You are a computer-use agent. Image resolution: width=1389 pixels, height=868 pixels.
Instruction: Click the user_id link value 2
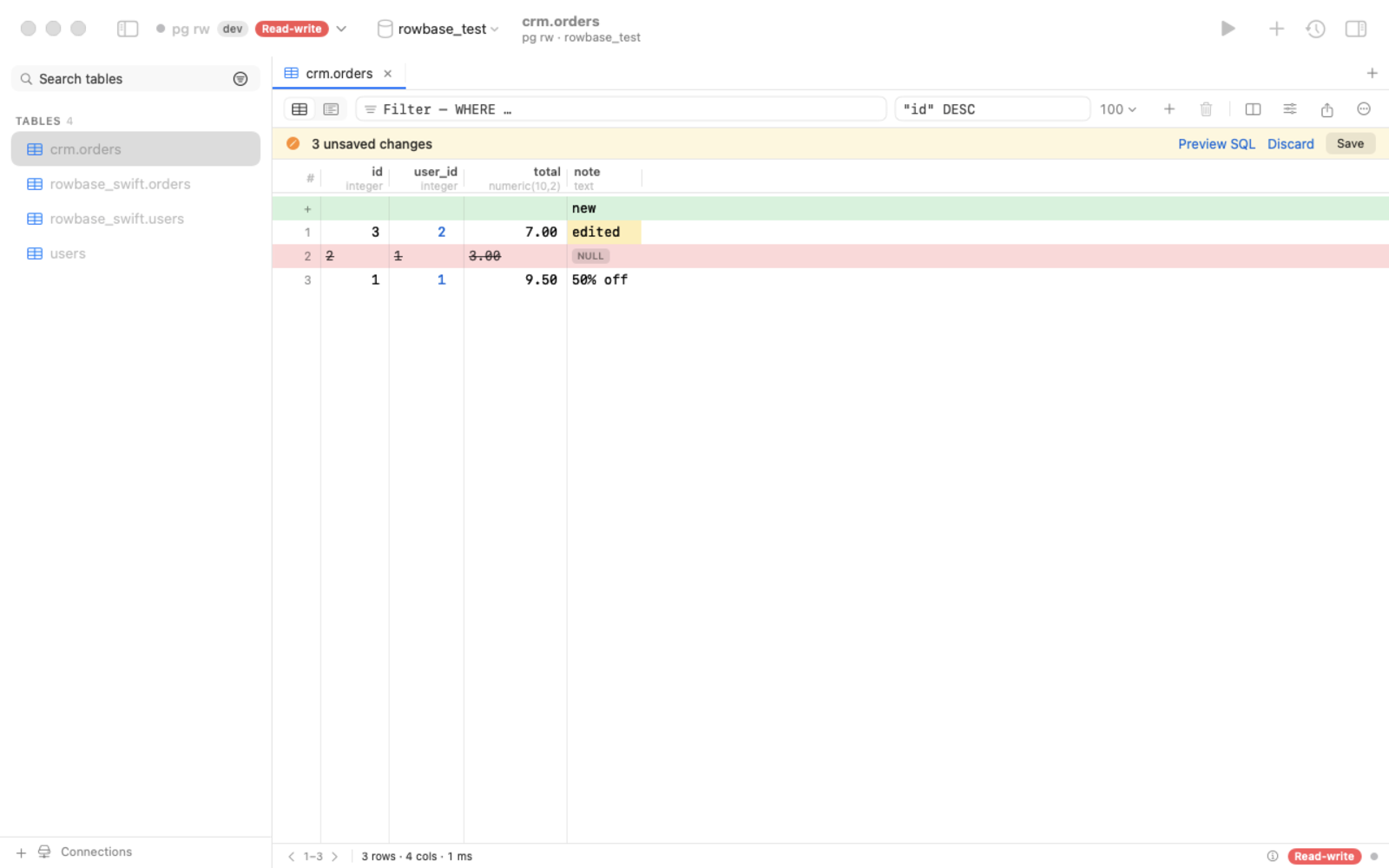tap(441, 232)
